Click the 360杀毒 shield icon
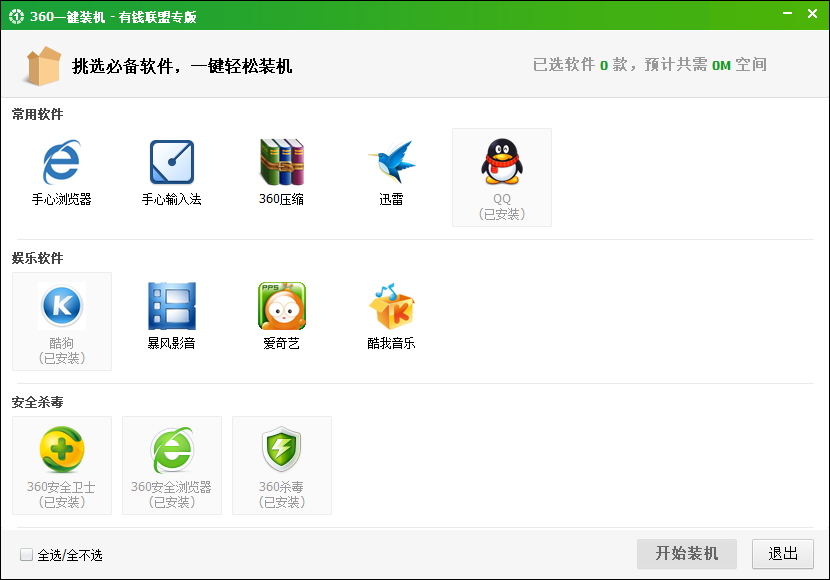Screen dimensions: 830x580 pos(282,449)
